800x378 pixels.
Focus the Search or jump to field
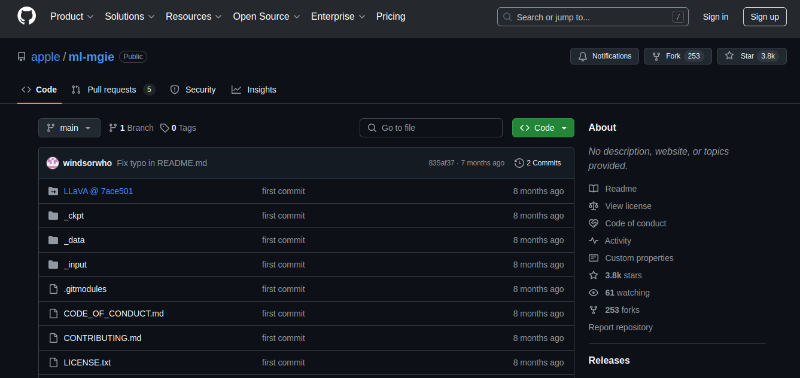pos(593,17)
